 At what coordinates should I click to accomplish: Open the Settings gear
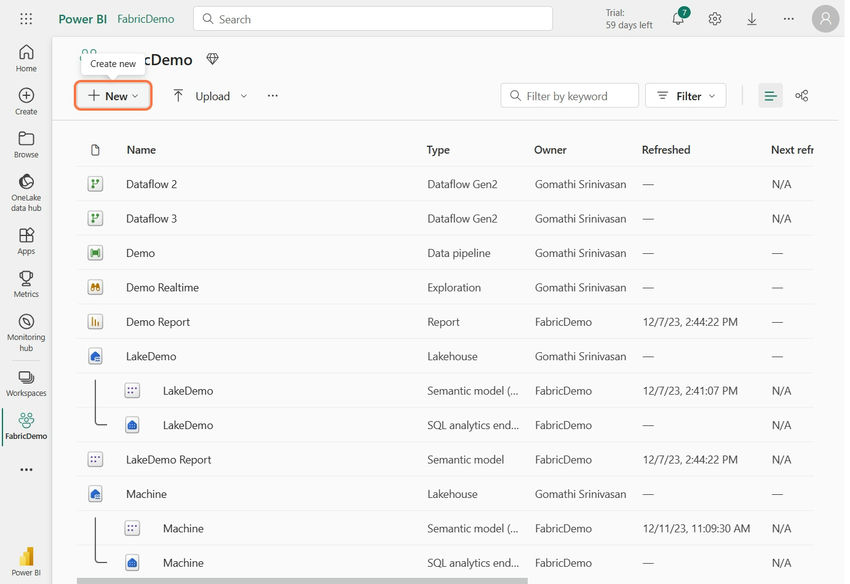click(x=715, y=19)
